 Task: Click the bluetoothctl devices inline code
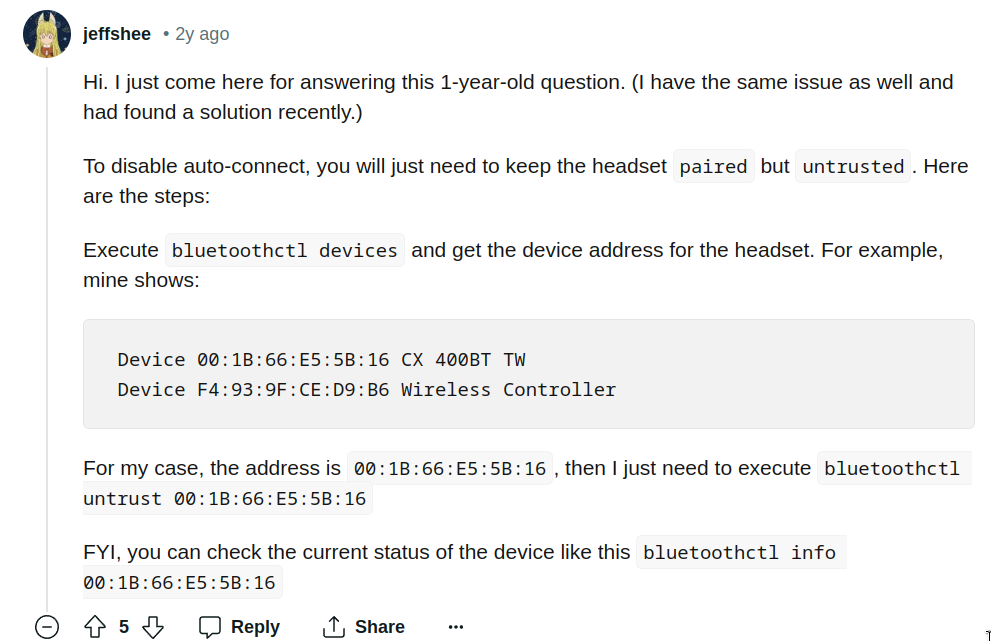tap(284, 250)
